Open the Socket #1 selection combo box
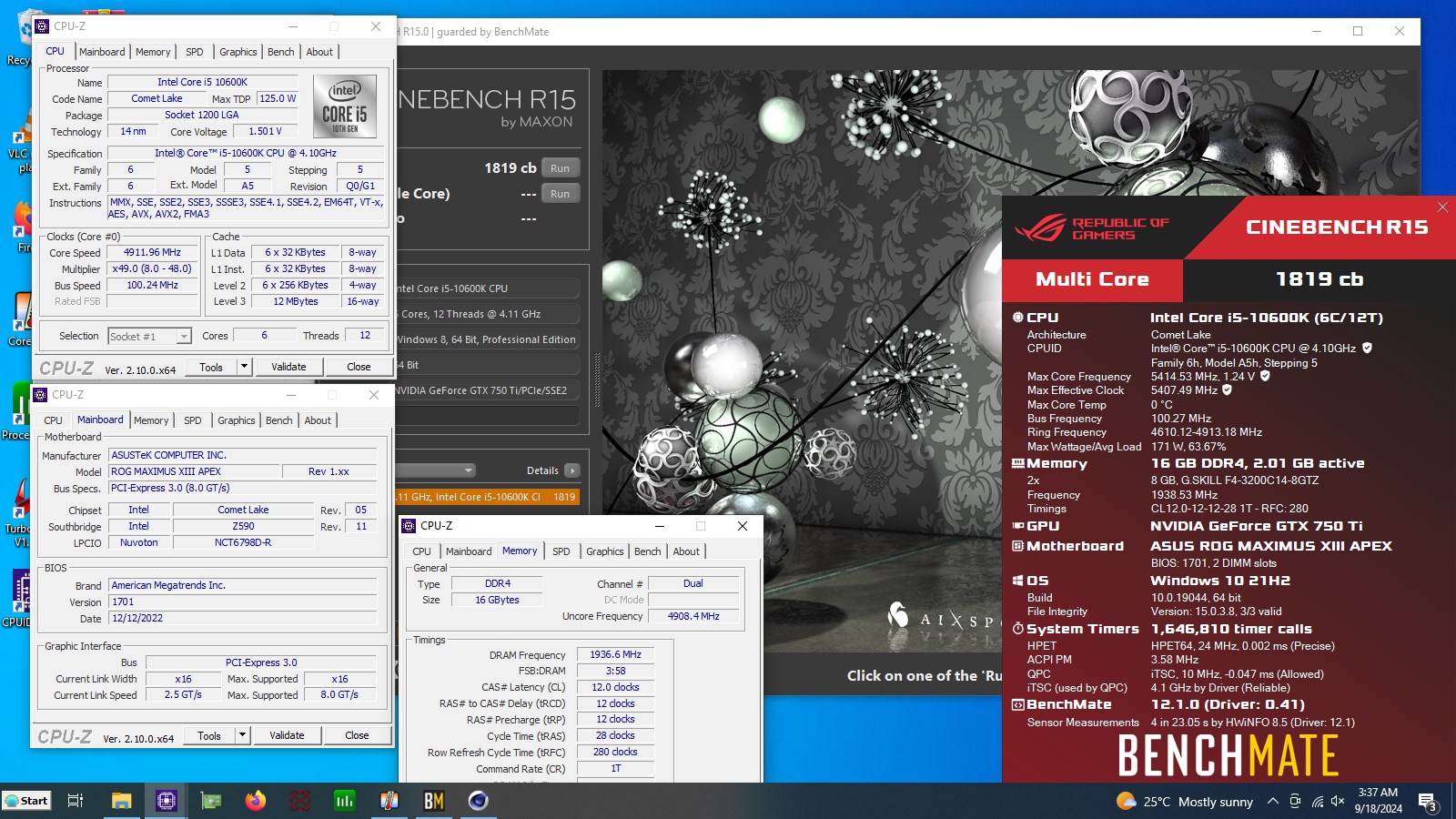 point(149,336)
